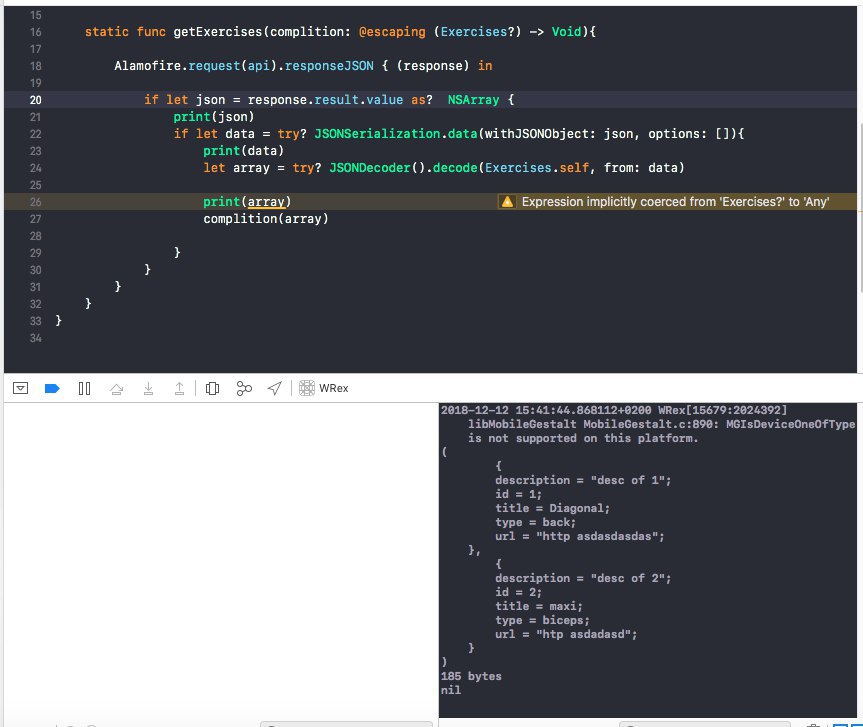Deactivate breakpoints with the blue breakpoint icon
Viewport: 863px width, 727px height.
[52, 389]
